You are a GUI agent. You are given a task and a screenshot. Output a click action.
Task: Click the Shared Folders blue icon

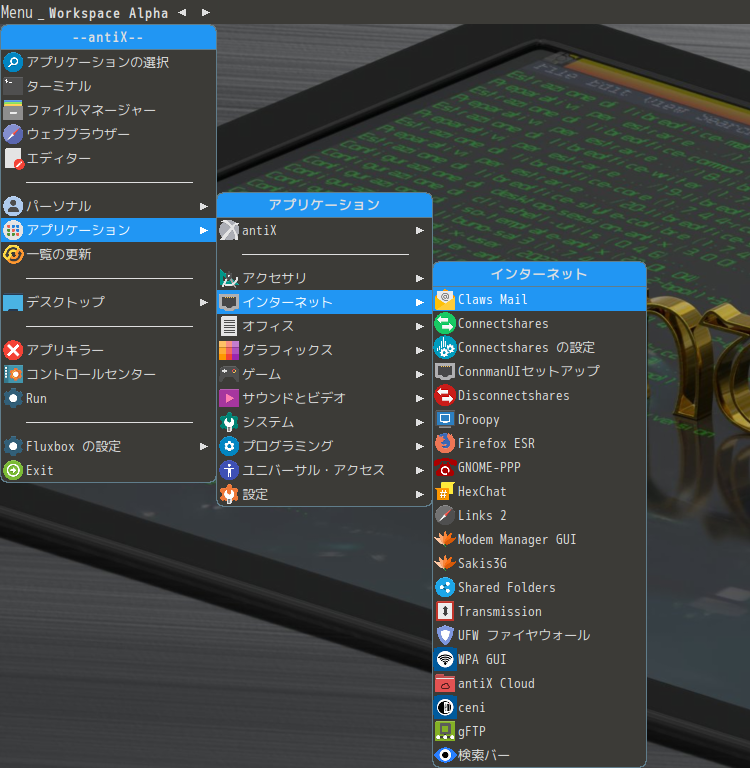click(445, 587)
